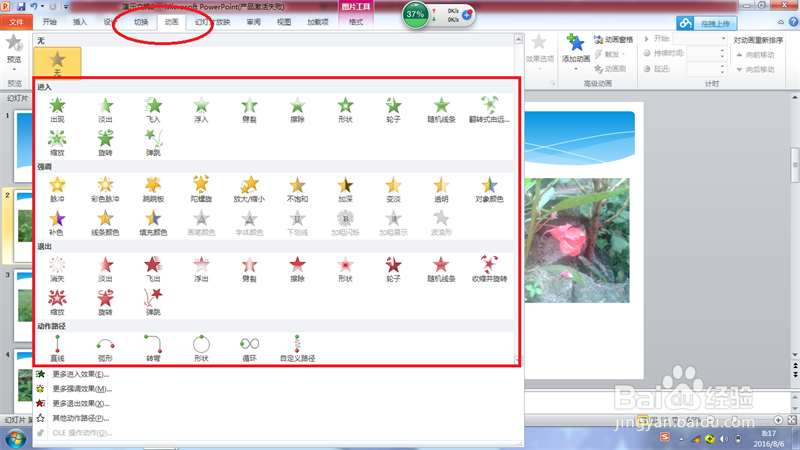Increase the 持续时间 spinner value
This screenshot has width=800, height=450.
tap(722, 50)
